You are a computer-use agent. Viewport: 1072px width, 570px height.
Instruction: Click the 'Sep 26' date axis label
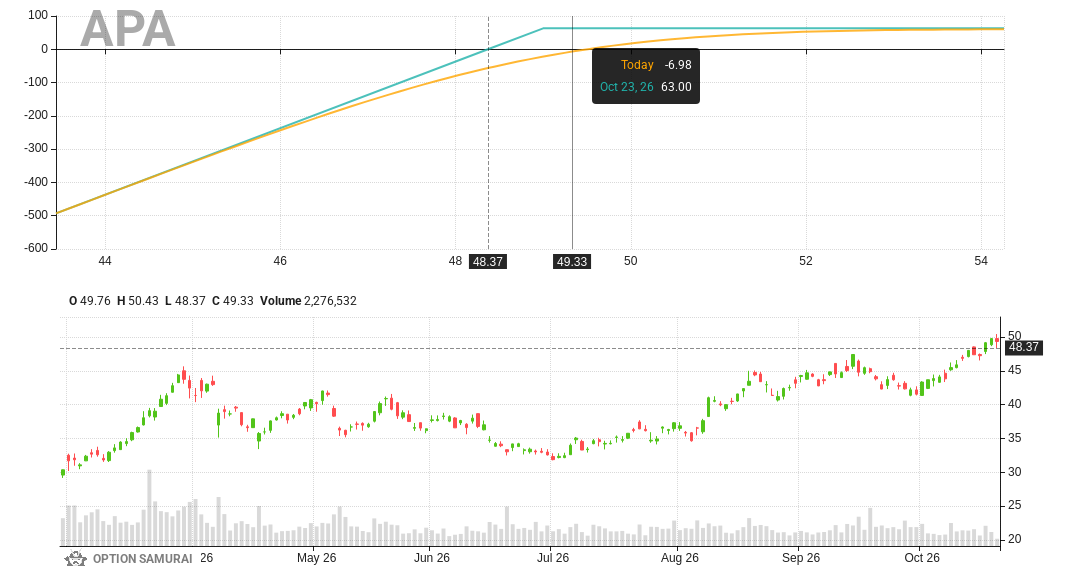pos(801,558)
